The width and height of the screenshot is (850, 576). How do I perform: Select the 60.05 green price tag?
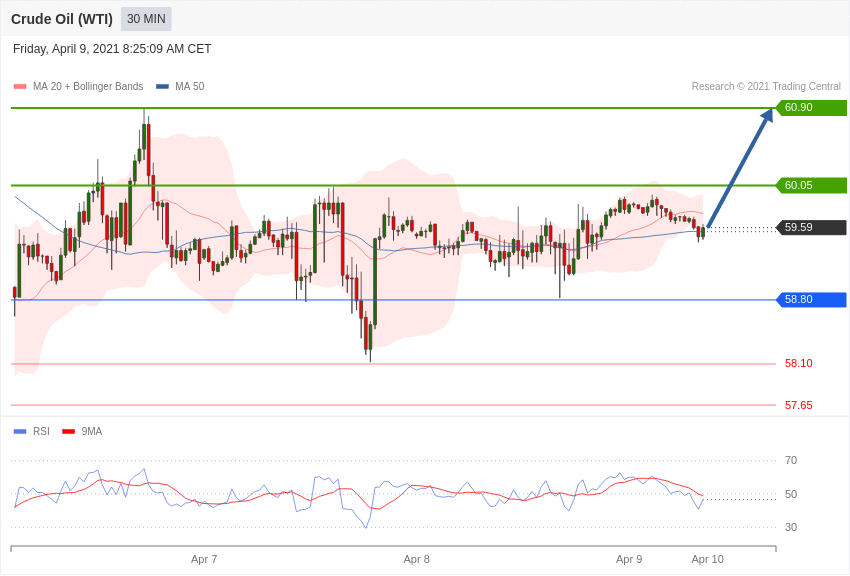click(811, 185)
